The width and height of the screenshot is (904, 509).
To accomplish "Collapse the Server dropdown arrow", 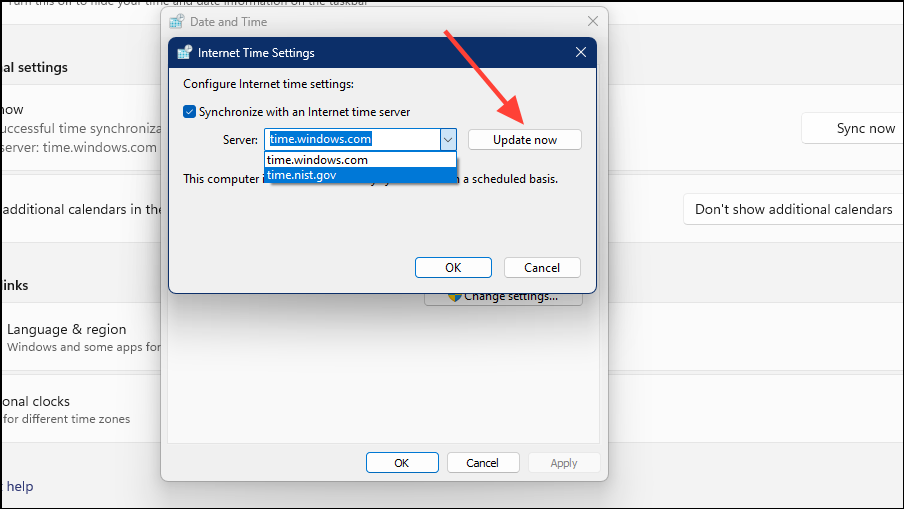I will click(x=448, y=139).
